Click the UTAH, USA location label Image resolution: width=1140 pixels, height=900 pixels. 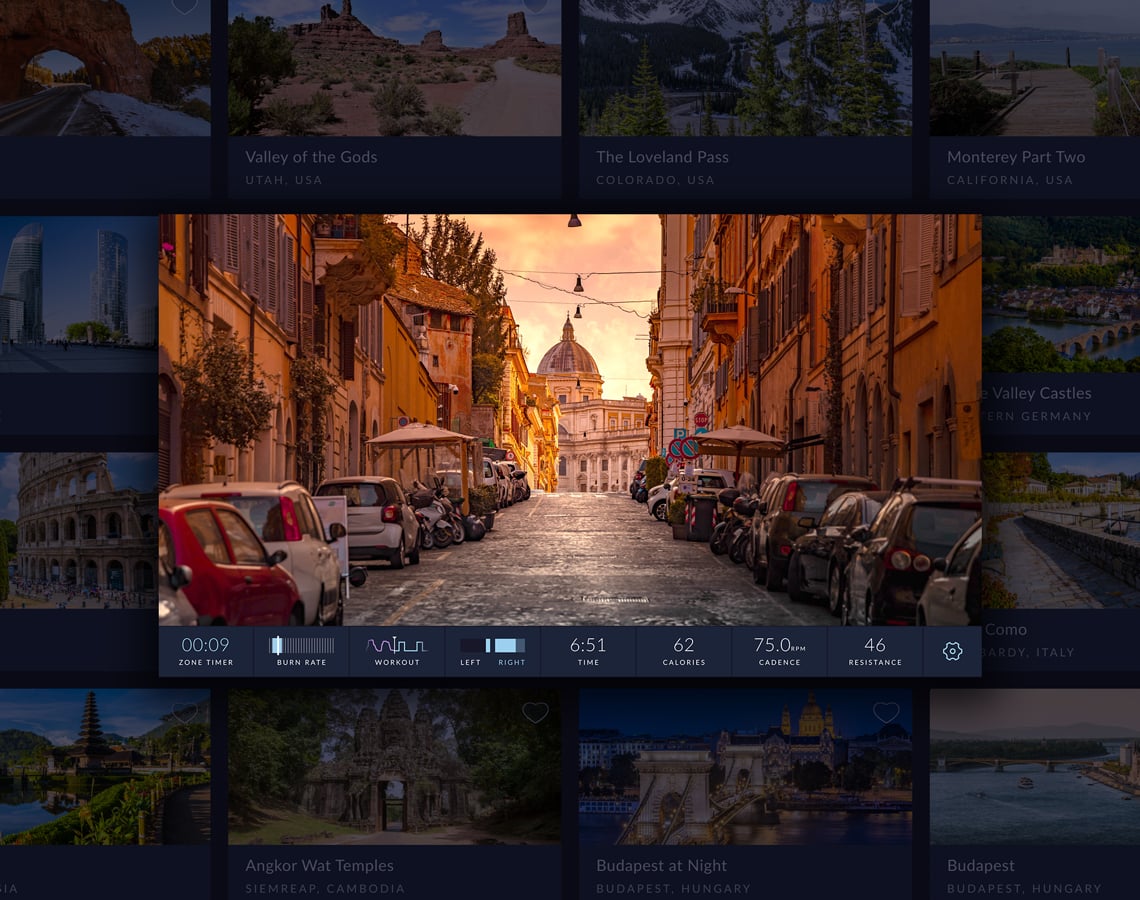(x=284, y=180)
